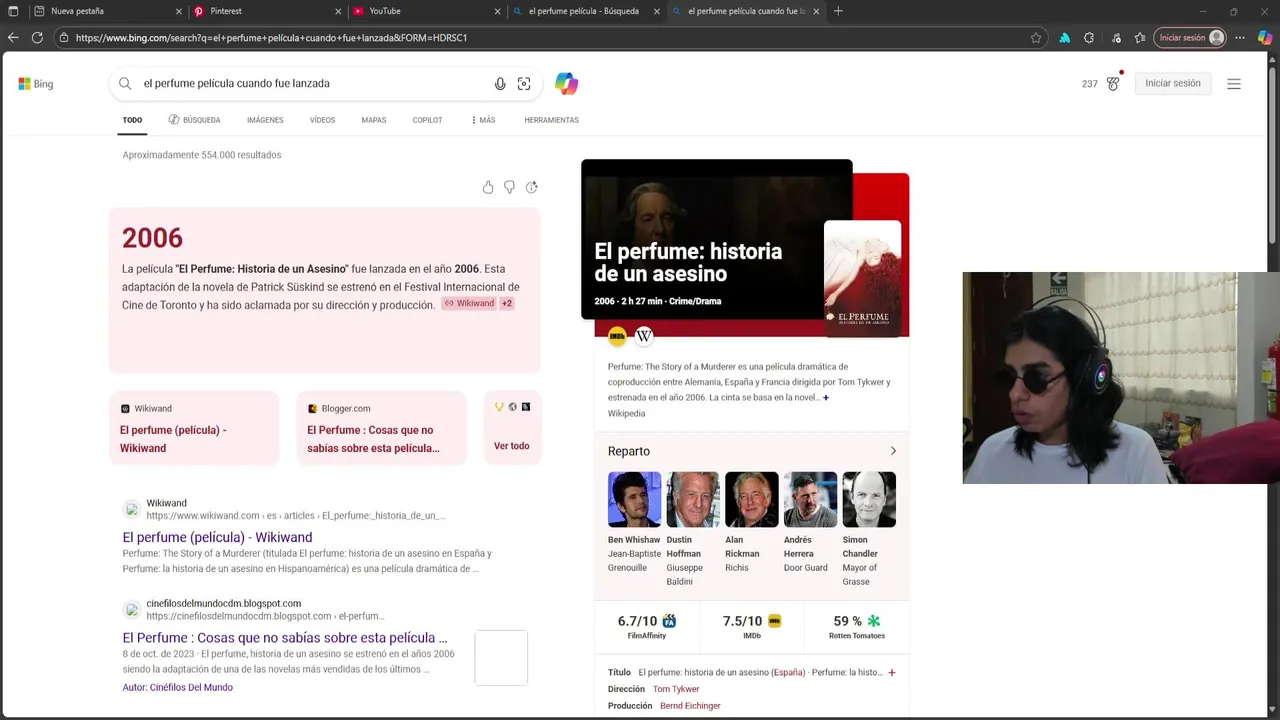Click the FilmAffinity rating 6.7/10
Screen dimensions: 1280x720
(647, 626)
